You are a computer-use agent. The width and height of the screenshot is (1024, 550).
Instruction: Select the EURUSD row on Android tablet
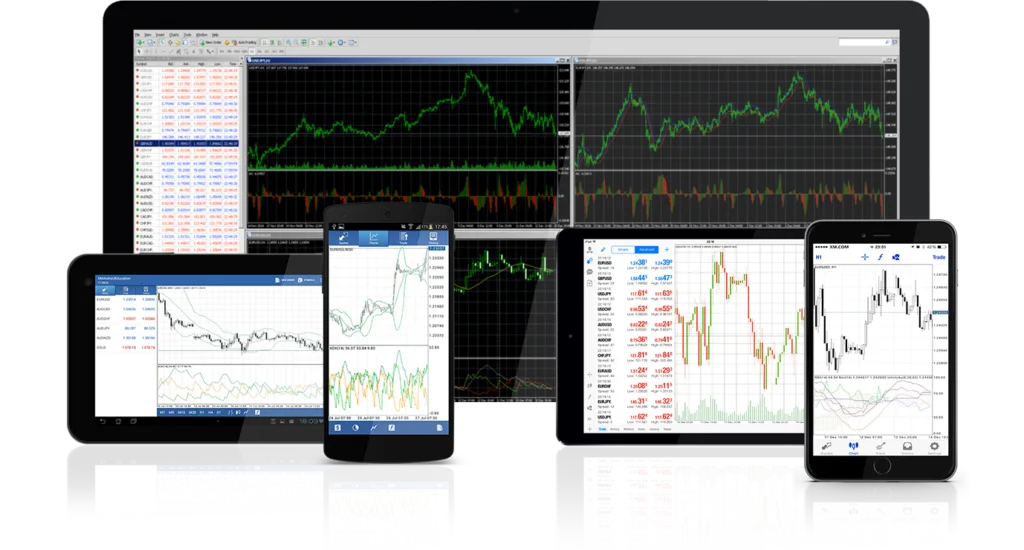point(126,299)
